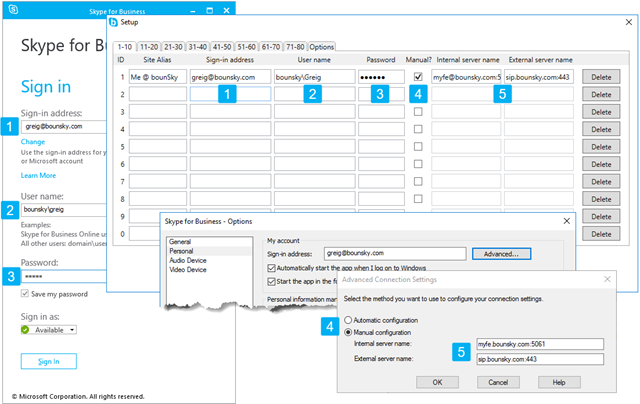Click row 1 Sign-in address field in Setup
Screen dimensions: 640x404
point(230,77)
